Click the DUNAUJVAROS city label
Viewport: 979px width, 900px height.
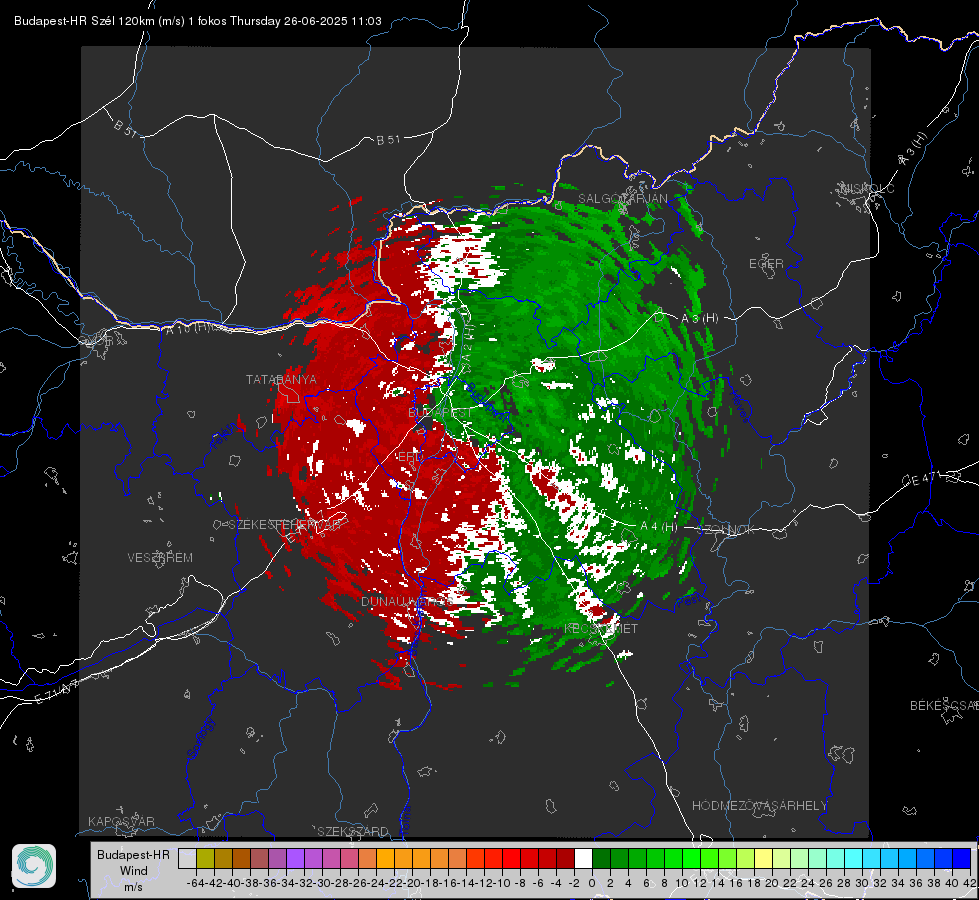tap(406, 601)
